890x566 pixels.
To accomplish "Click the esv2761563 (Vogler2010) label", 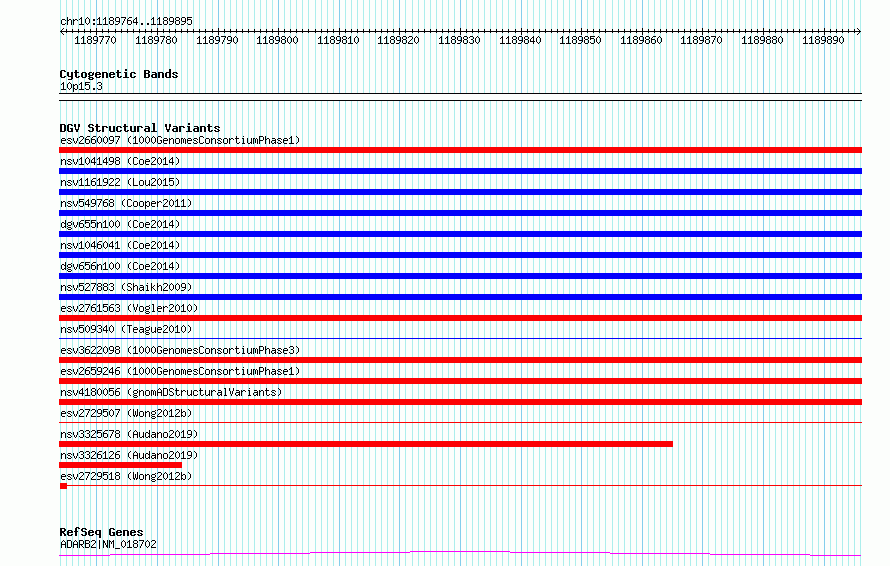I will (129, 308).
